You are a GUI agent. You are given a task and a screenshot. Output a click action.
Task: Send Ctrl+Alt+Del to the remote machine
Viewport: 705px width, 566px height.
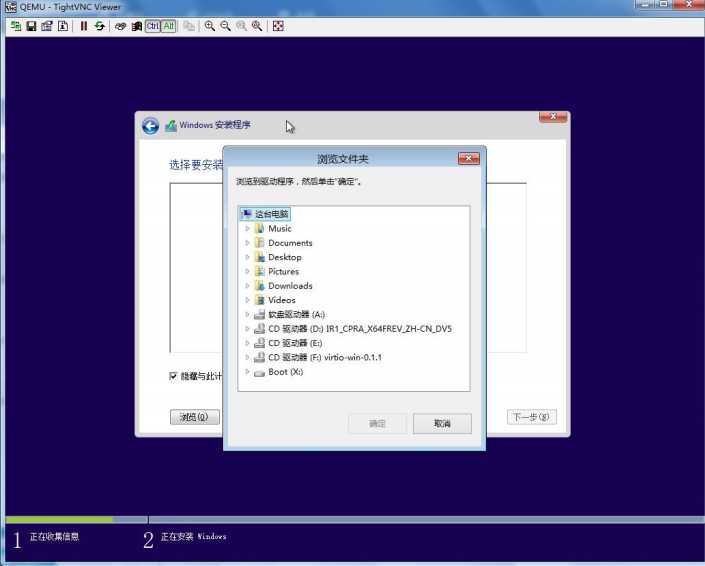coord(120,26)
